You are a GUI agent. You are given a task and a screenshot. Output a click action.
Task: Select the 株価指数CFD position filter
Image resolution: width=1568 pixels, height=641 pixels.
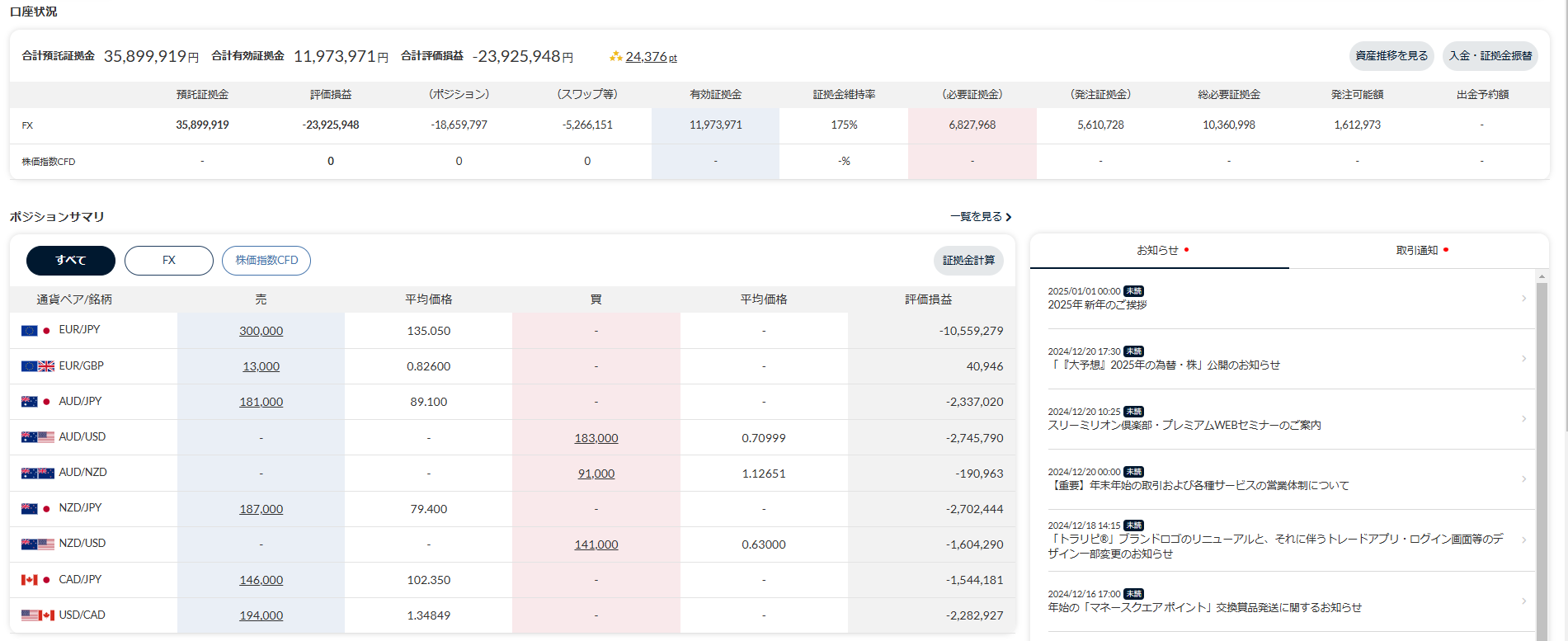point(266,261)
